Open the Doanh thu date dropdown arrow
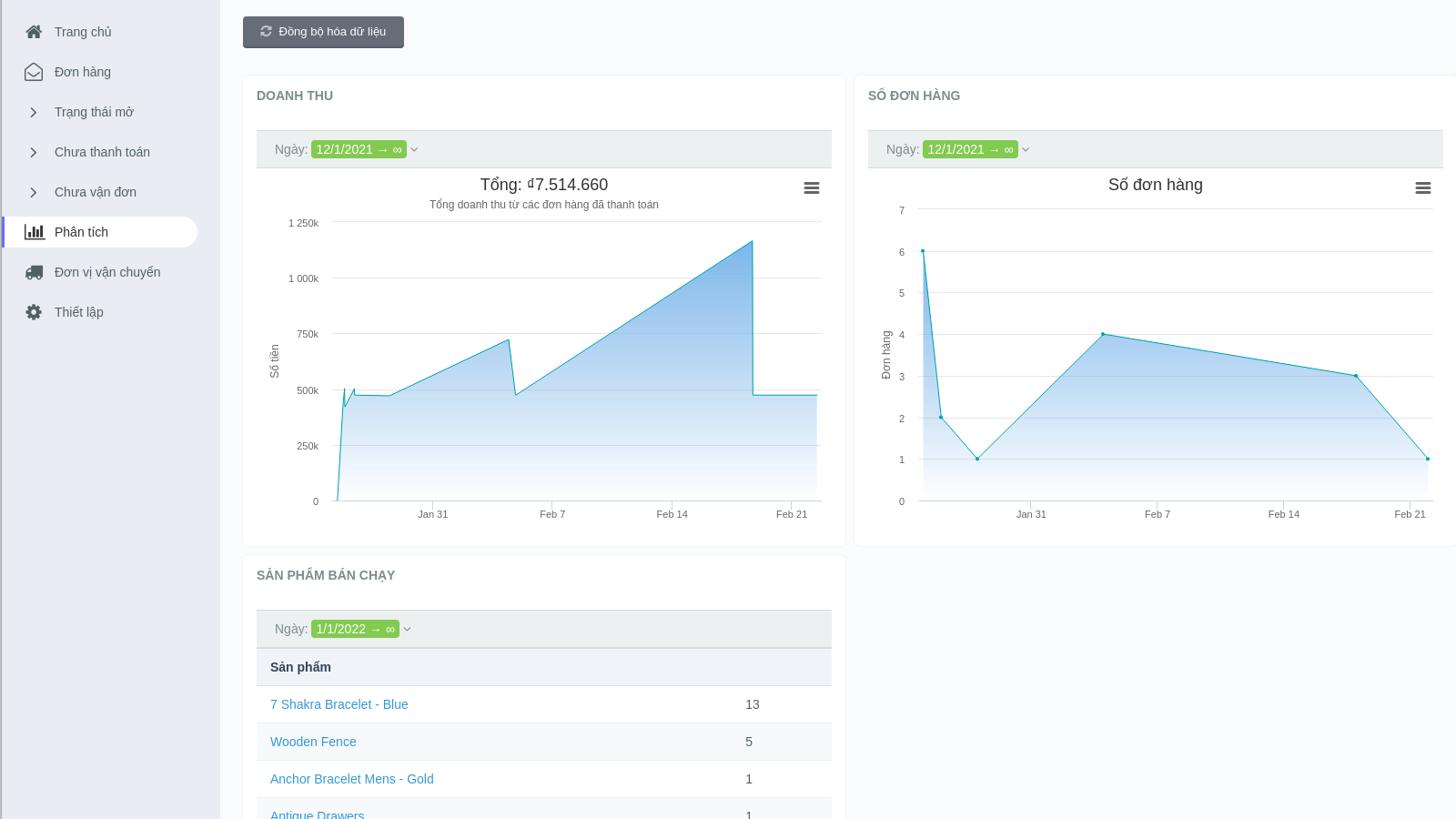The height and width of the screenshot is (819, 1456). coord(414,150)
